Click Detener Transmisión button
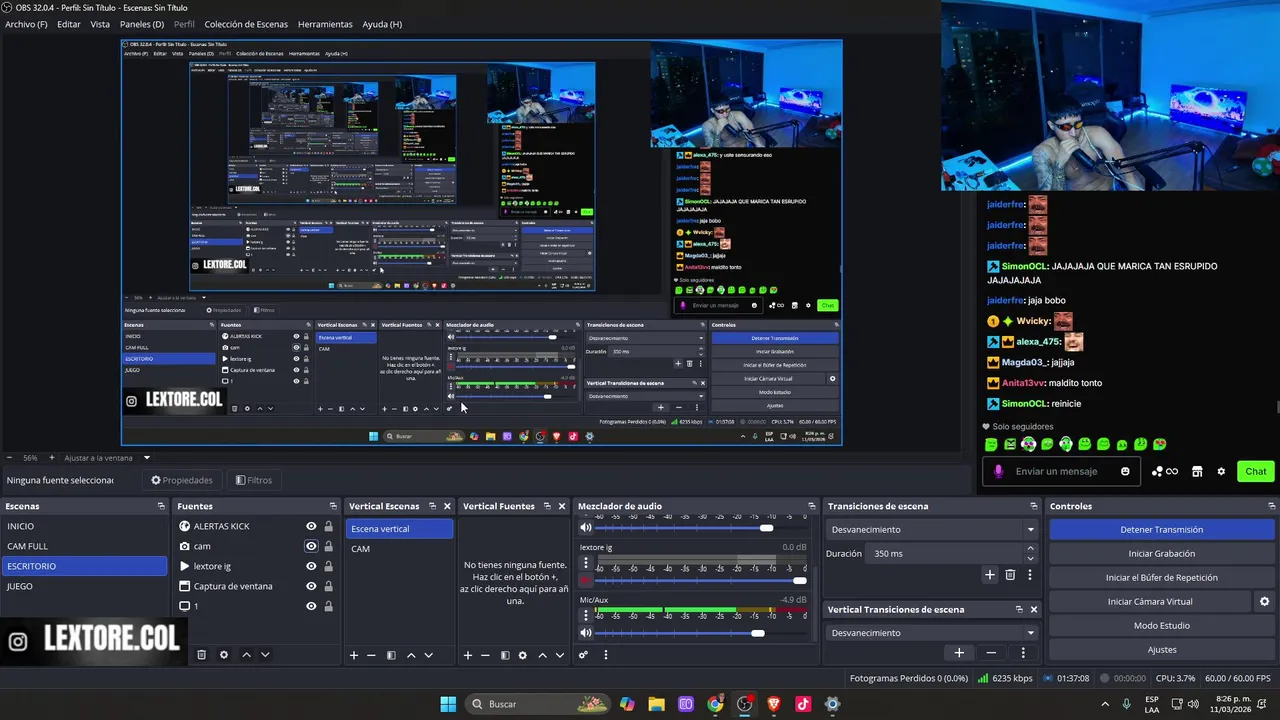 1161,530
